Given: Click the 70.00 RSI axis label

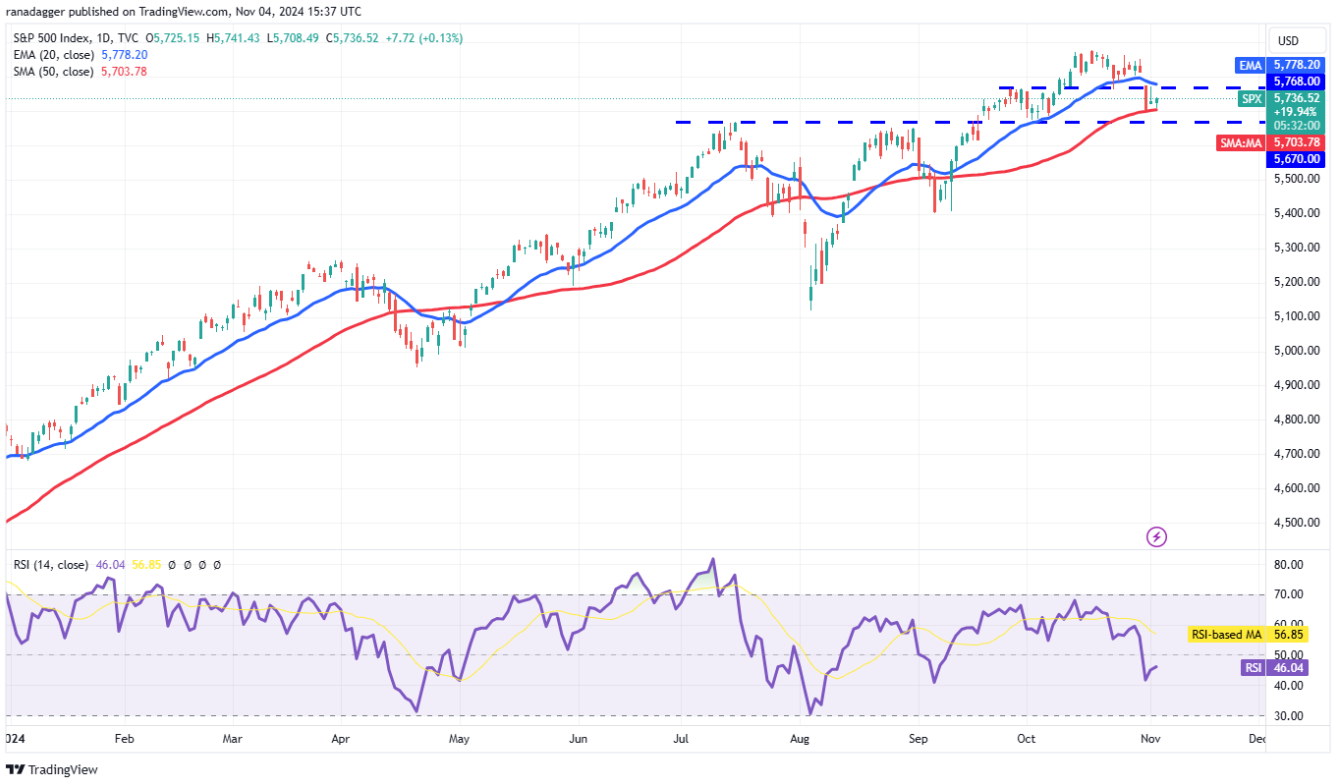Looking at the screenshot, I should point(1288,595).
